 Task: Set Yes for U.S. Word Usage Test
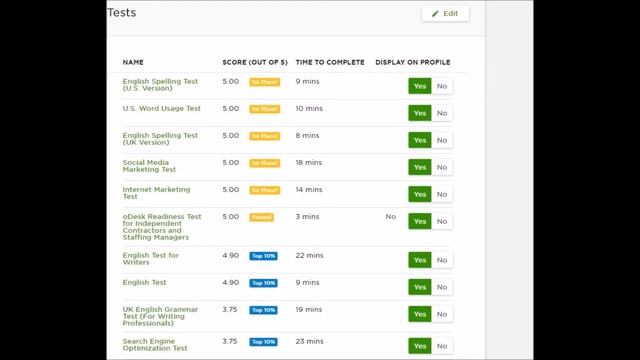[420, 113]
